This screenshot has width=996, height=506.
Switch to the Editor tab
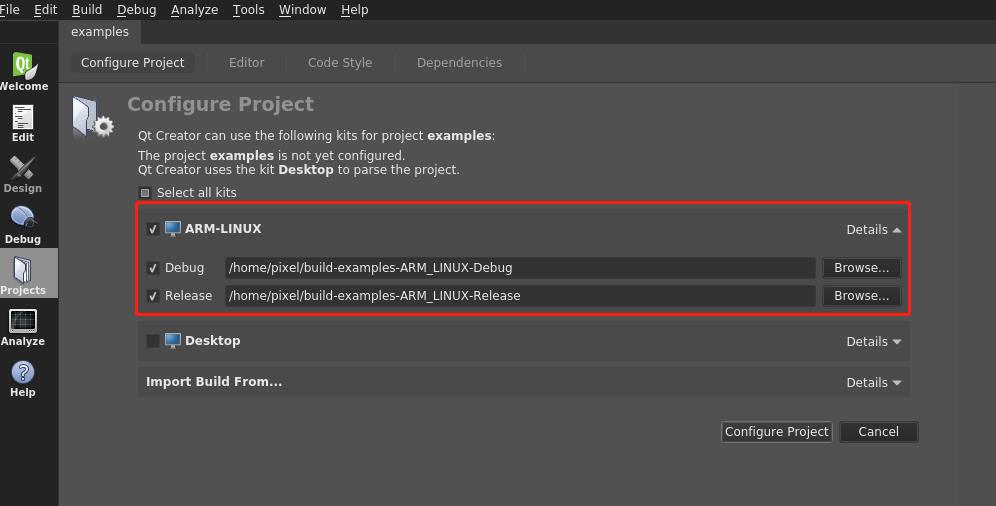pyautogui.click(x=246, y=63)
